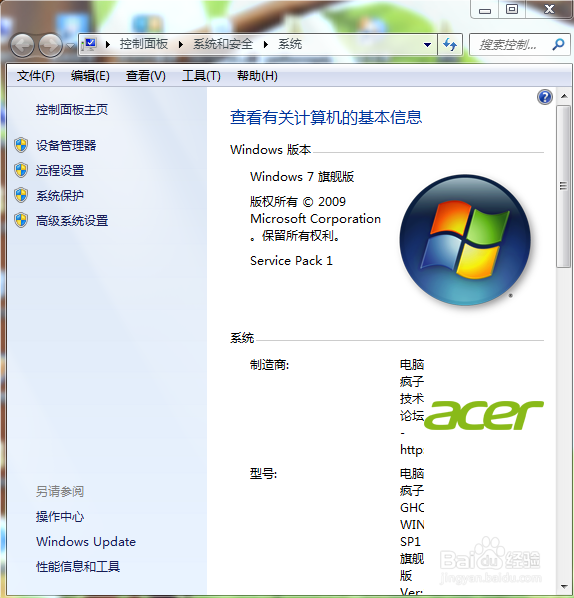The height and width of the screenshot is (598, 574).
Task: Open 文件(F) menu
Action: 35,76
